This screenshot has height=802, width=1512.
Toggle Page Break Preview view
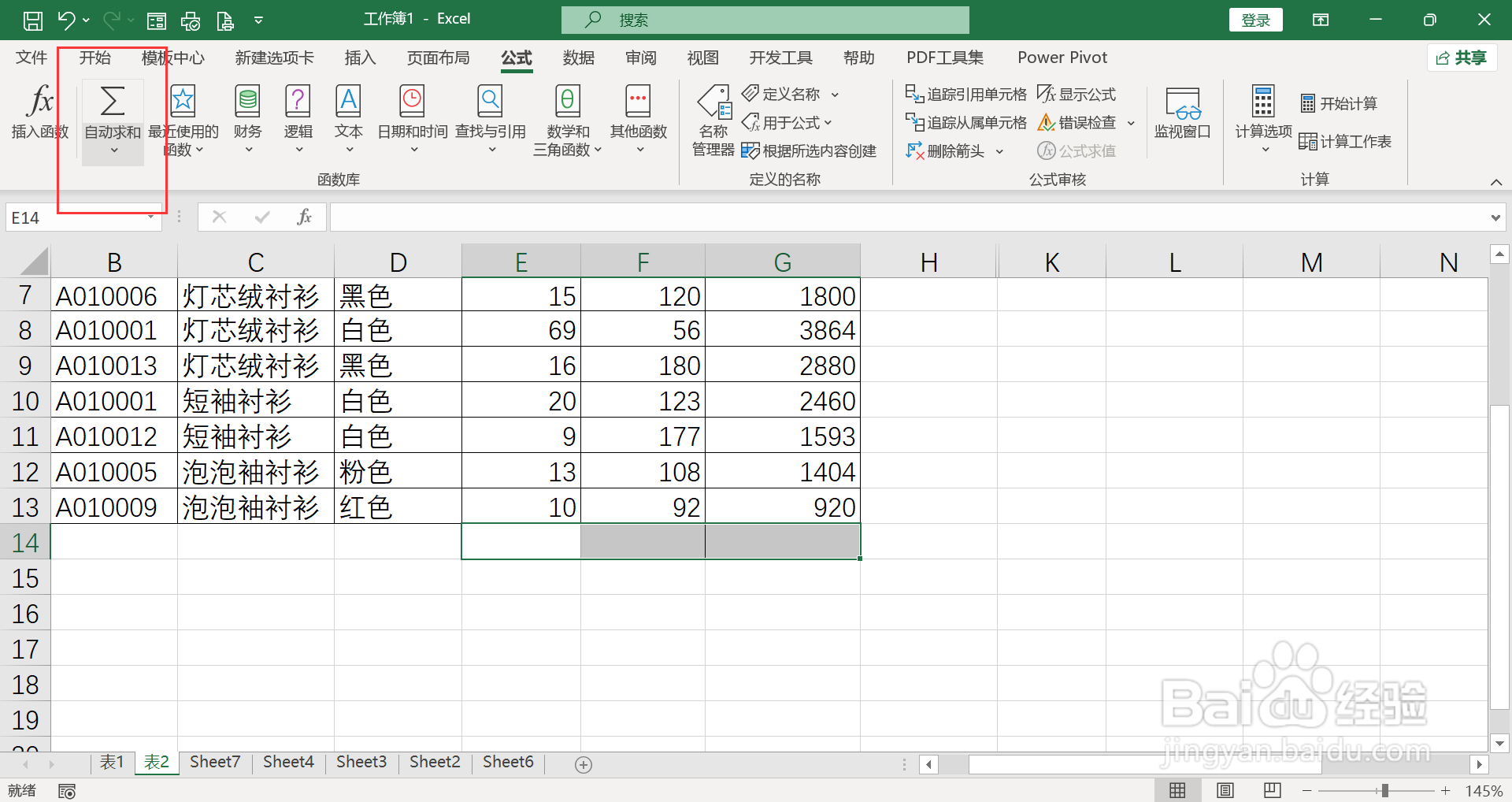coord(1272,789)
